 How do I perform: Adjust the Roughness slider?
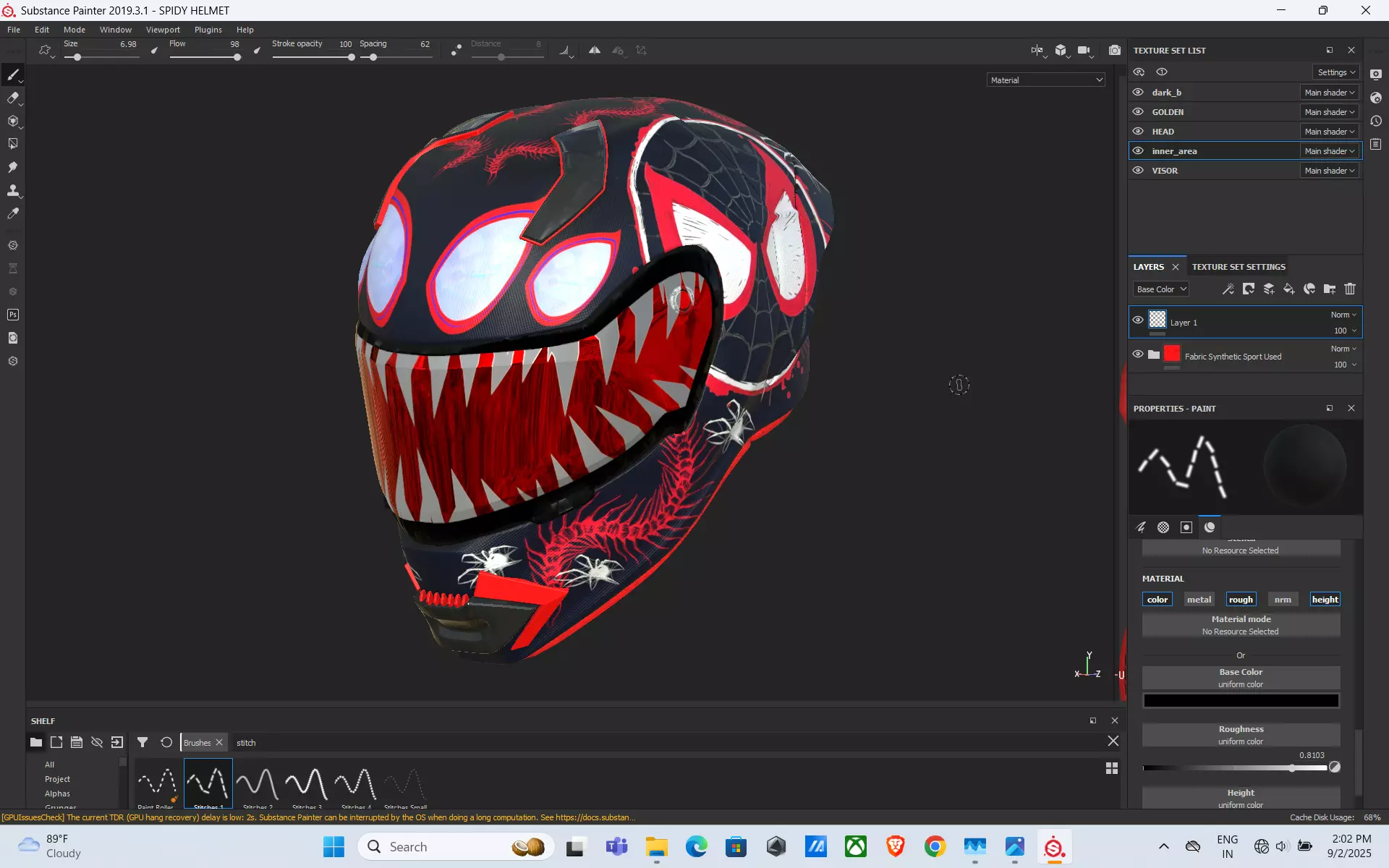(x=1235, y=768)
